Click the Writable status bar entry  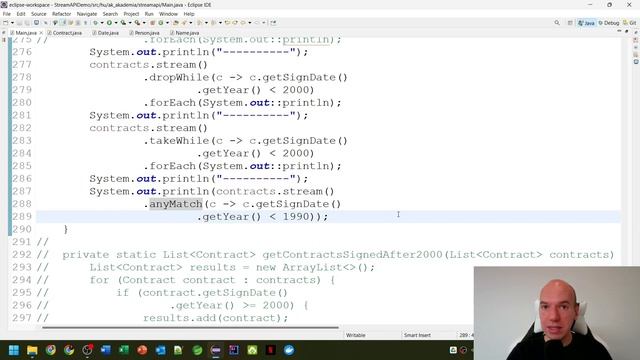[356, 335]
